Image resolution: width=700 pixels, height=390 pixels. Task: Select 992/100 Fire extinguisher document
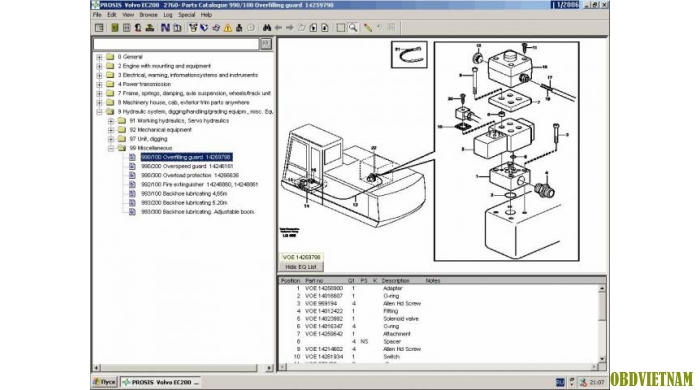200,184
